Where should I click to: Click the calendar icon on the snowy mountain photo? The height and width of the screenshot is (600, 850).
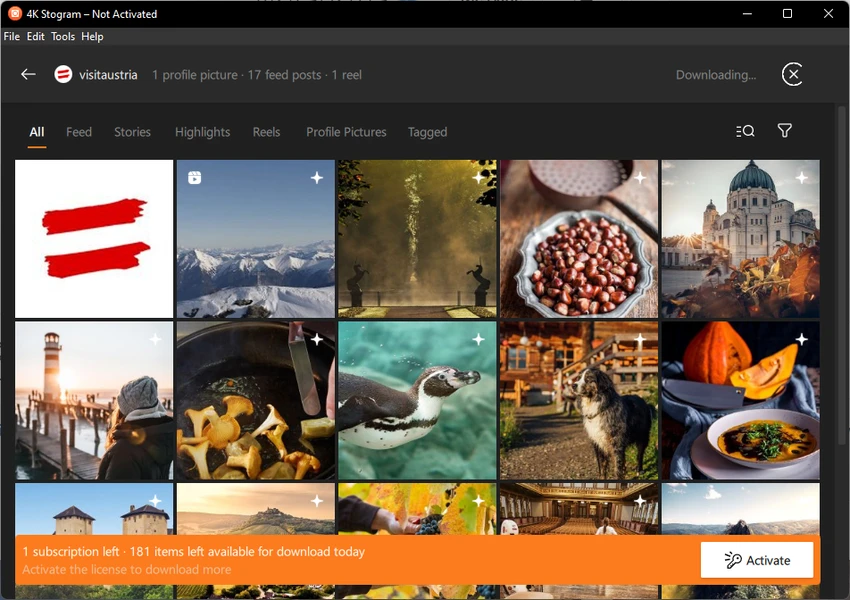pyautogui.click(x=195, y=178)
